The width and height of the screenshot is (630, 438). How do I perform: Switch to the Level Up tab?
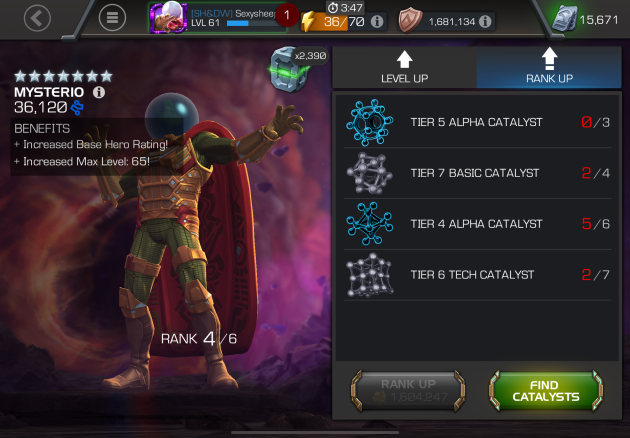(404, 68)
